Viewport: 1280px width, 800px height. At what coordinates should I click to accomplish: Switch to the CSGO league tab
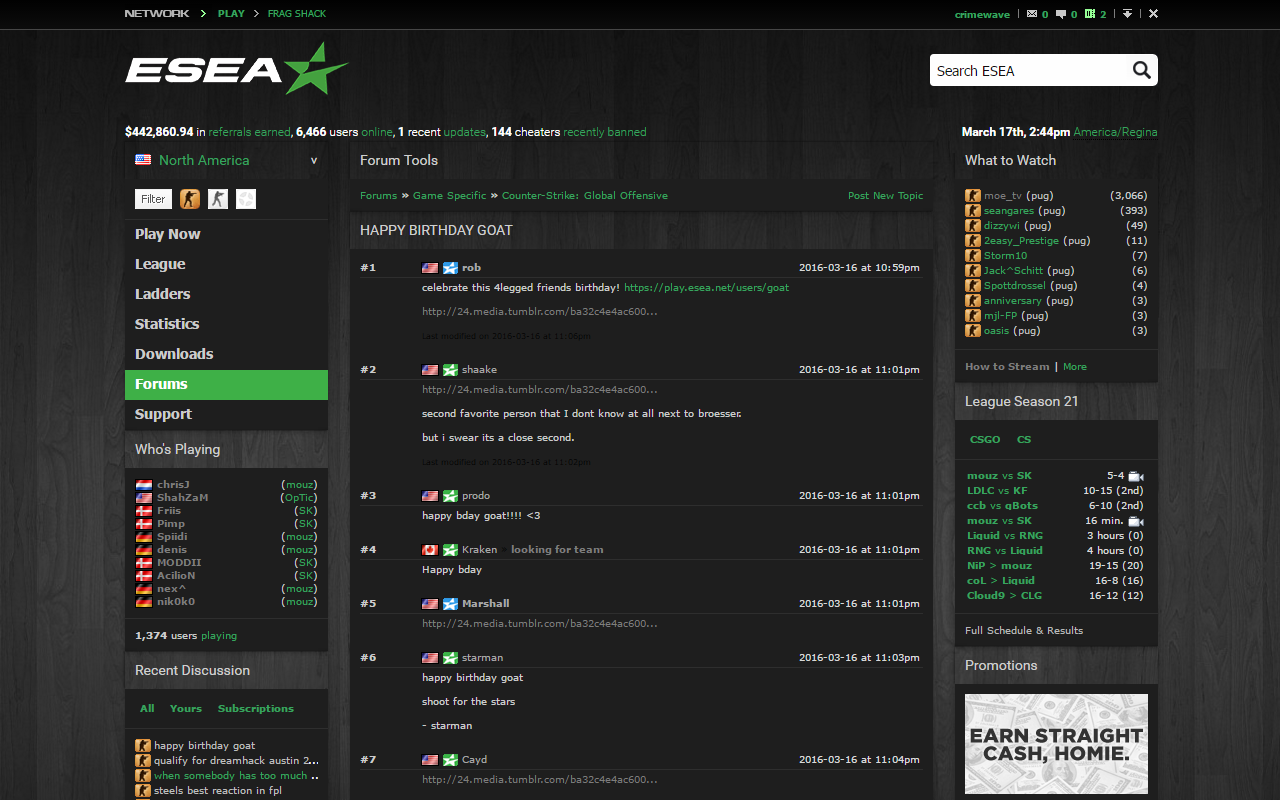985,440
